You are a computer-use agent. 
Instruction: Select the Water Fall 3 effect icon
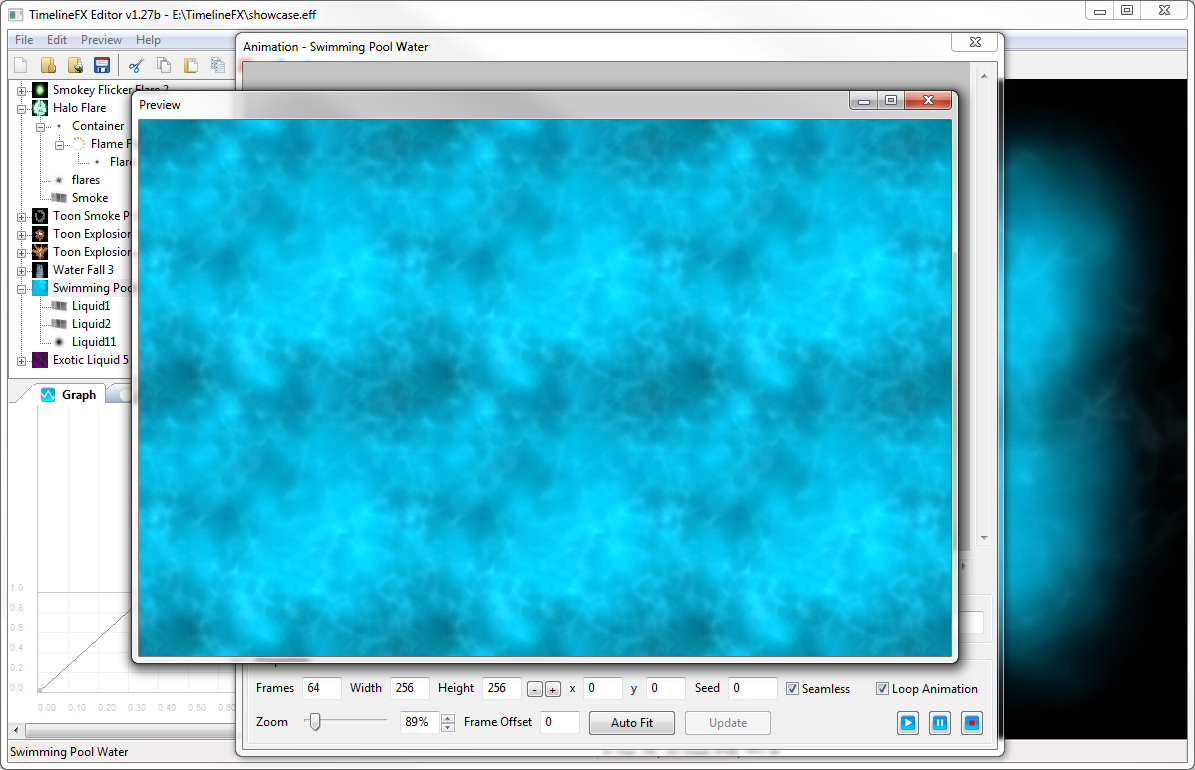[39, 269]
